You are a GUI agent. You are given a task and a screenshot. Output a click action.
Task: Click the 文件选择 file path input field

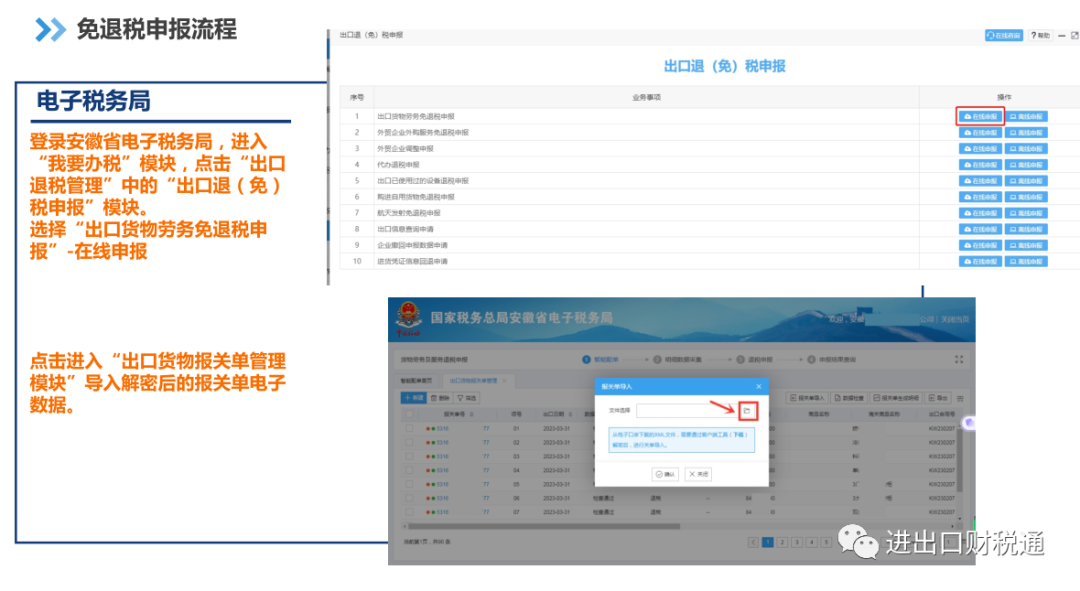pyautogui.click(x=687, y=411)
